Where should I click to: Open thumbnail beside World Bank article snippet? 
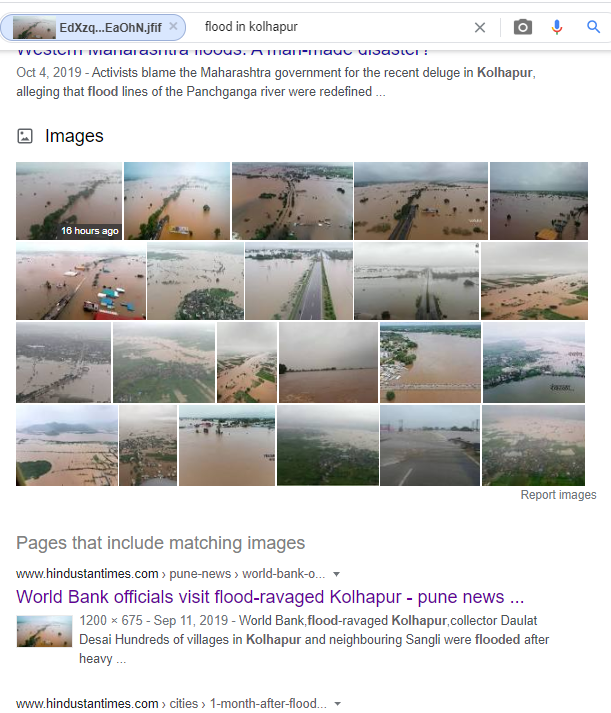click(44, 631)
